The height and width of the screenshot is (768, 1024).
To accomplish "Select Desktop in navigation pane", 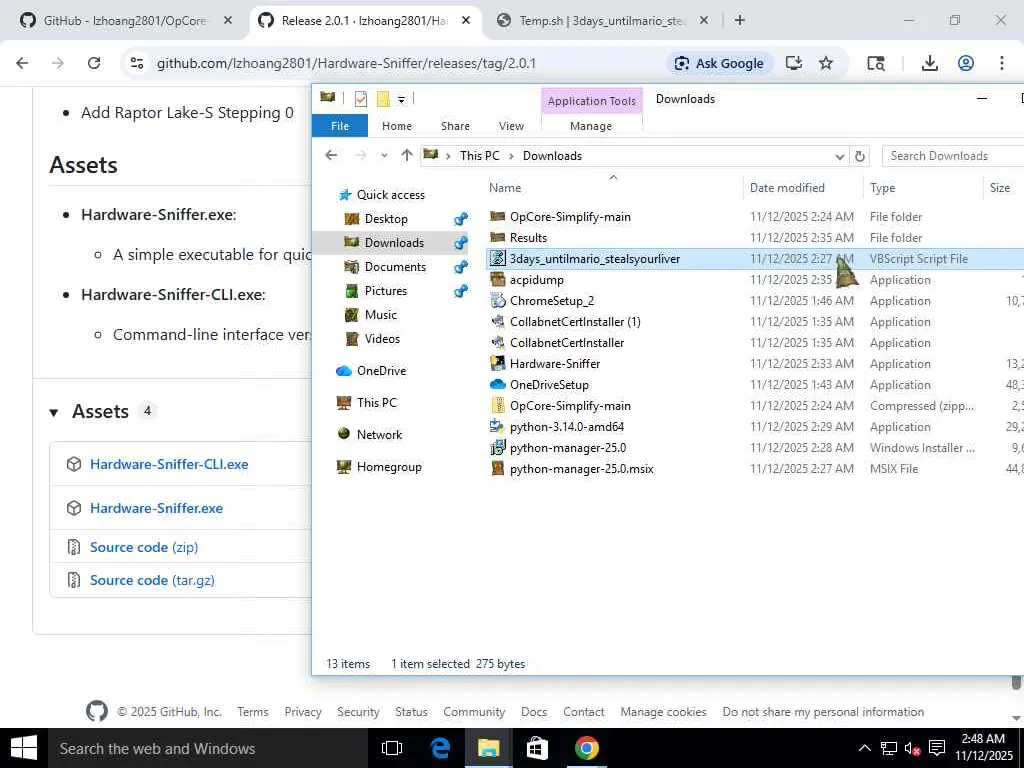I will click(x=386, y=219).
